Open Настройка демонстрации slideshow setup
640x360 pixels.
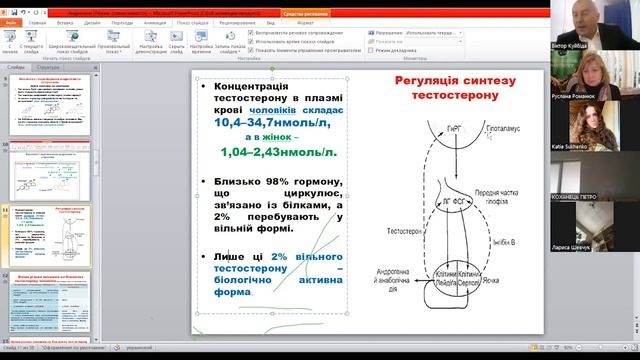tap(151, 42)
